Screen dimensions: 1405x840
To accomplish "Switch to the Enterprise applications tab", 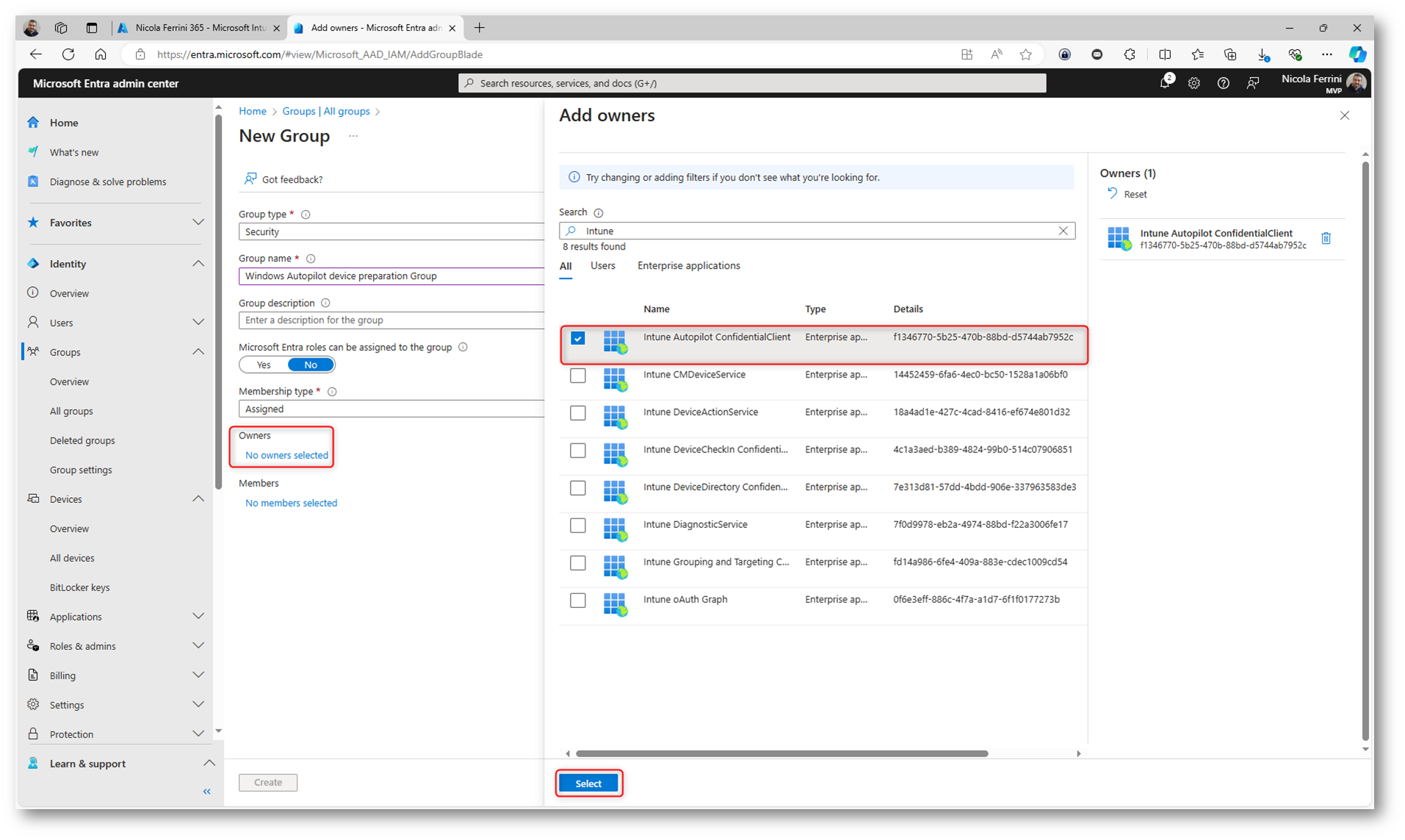I will coord(688,266).
